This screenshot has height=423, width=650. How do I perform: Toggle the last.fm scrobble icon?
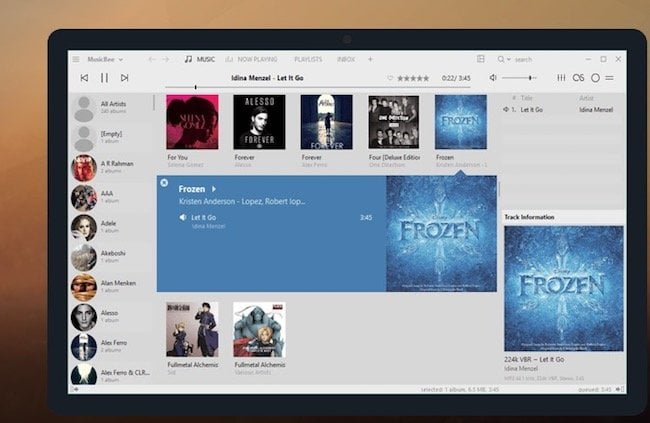point(578,78)
